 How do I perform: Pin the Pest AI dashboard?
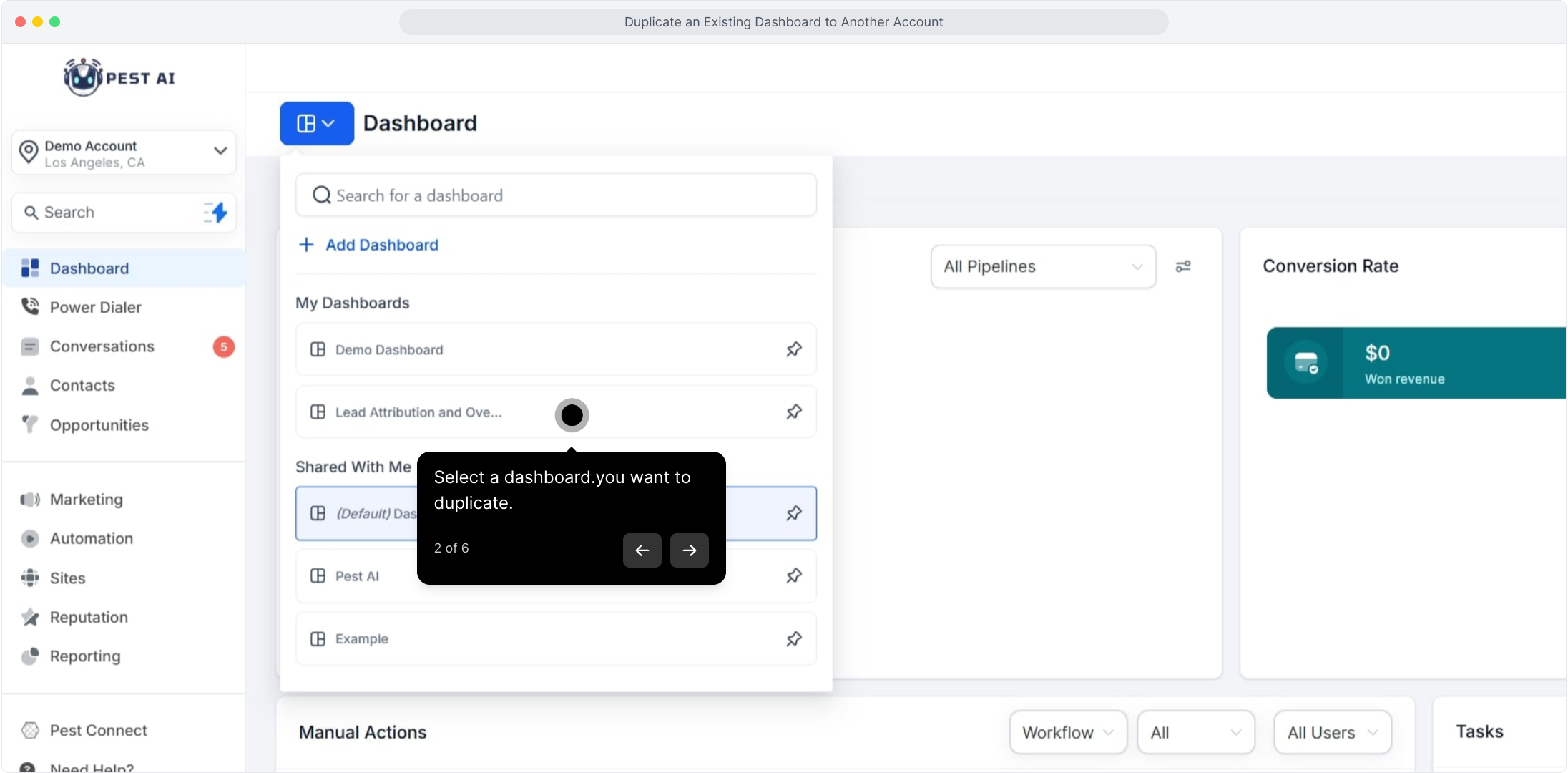click(794, 576)
